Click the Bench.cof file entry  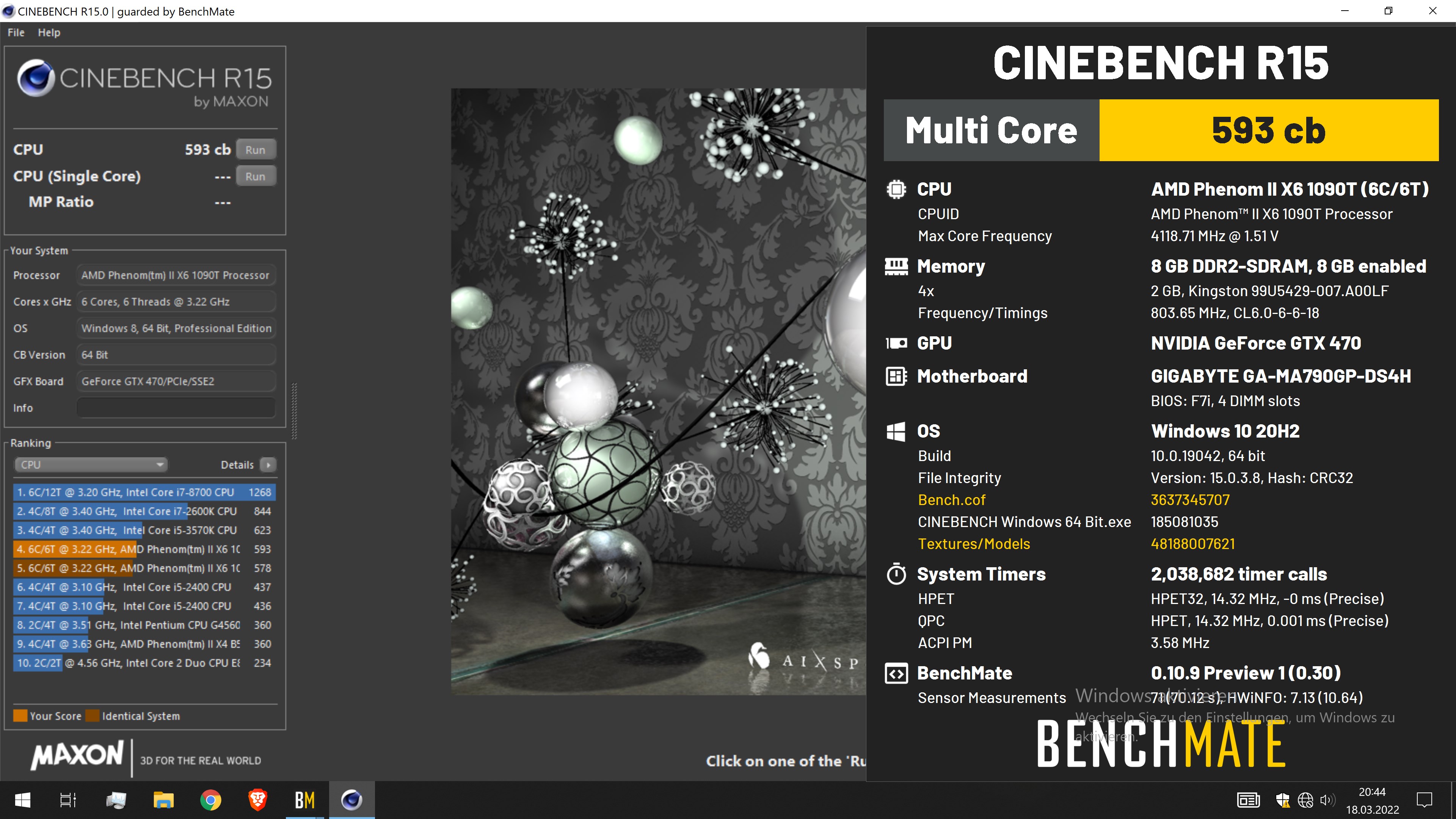pyautogui.click(x=952, y=500)
